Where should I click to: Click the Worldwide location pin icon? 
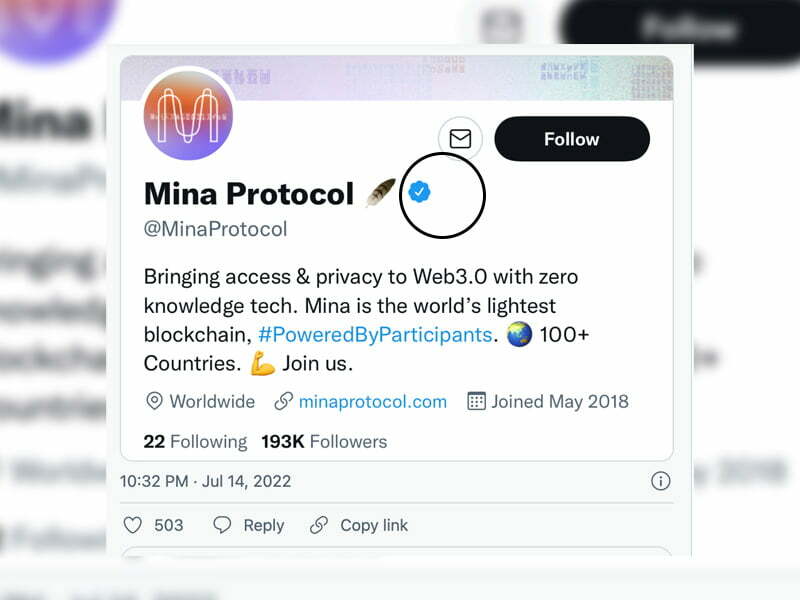[154, 402]
